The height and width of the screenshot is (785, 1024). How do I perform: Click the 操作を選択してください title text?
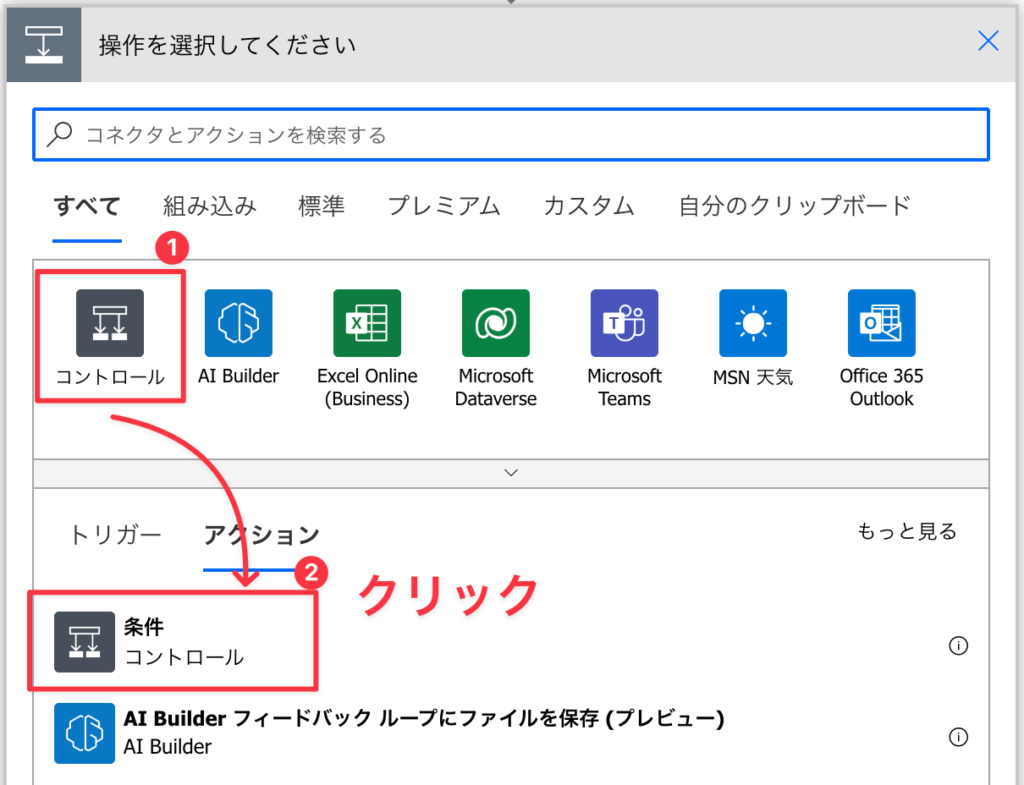[227, 46]
